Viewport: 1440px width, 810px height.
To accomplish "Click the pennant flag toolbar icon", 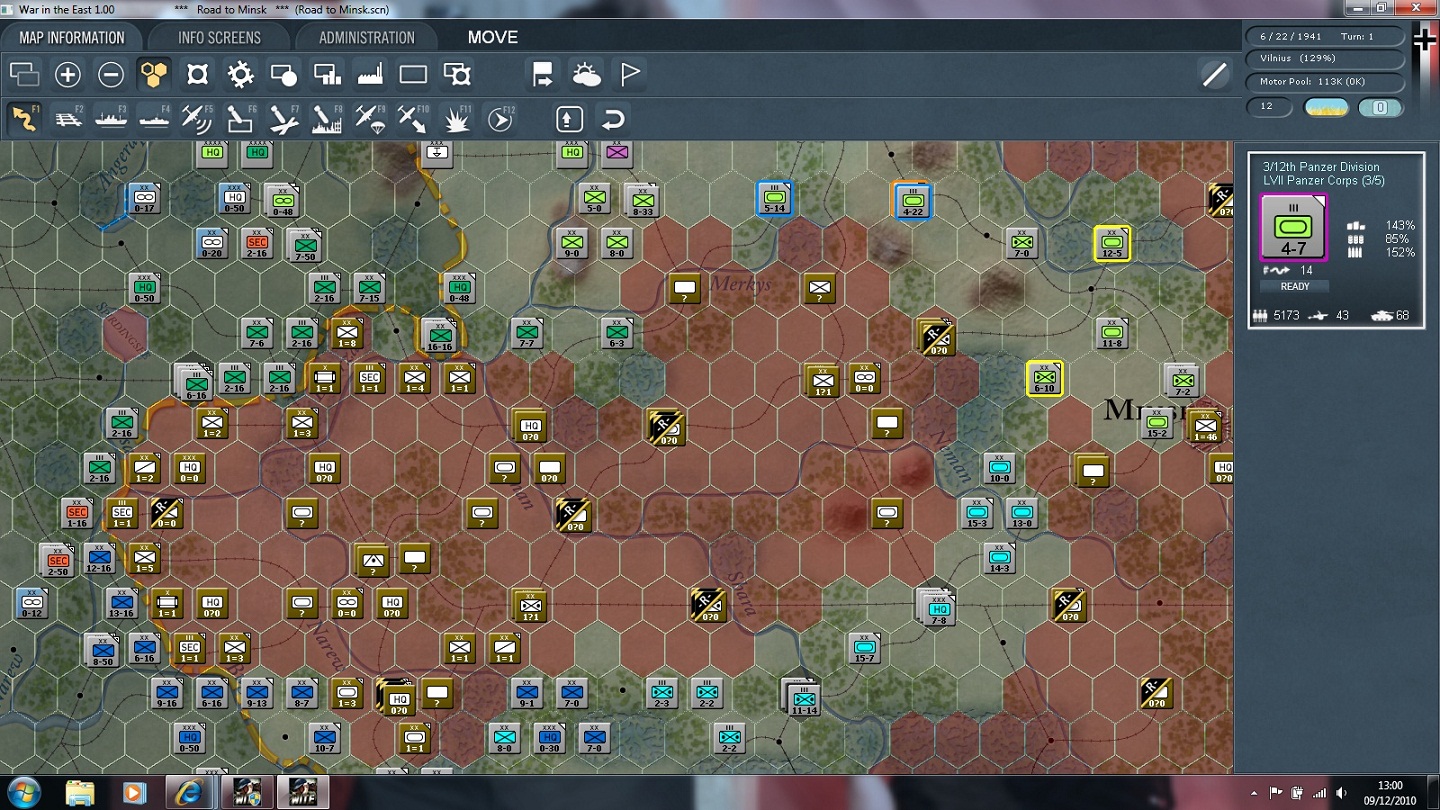I will 630,74.
